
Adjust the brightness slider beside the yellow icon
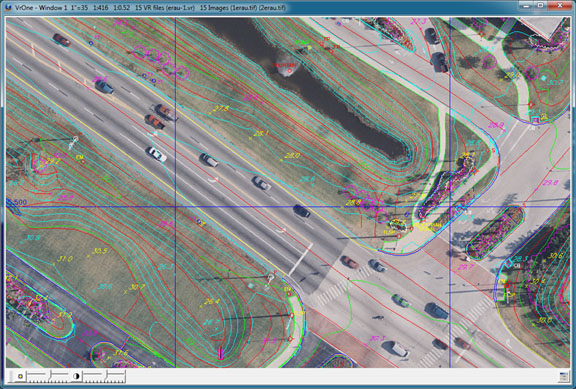pyautogui.click(x=48, y=376)
